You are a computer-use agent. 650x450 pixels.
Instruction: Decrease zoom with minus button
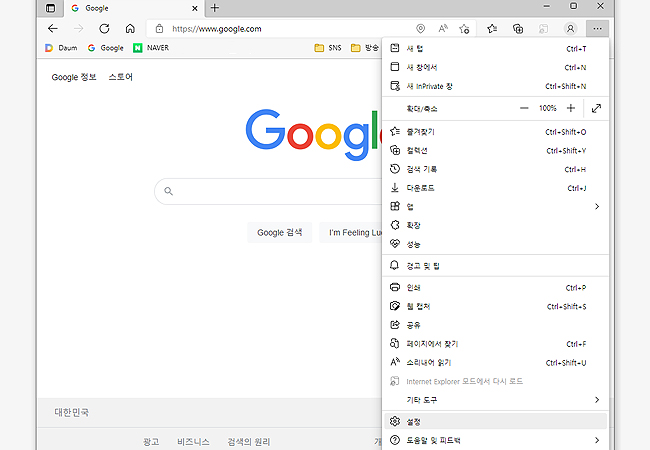click(x=524, y=108)
